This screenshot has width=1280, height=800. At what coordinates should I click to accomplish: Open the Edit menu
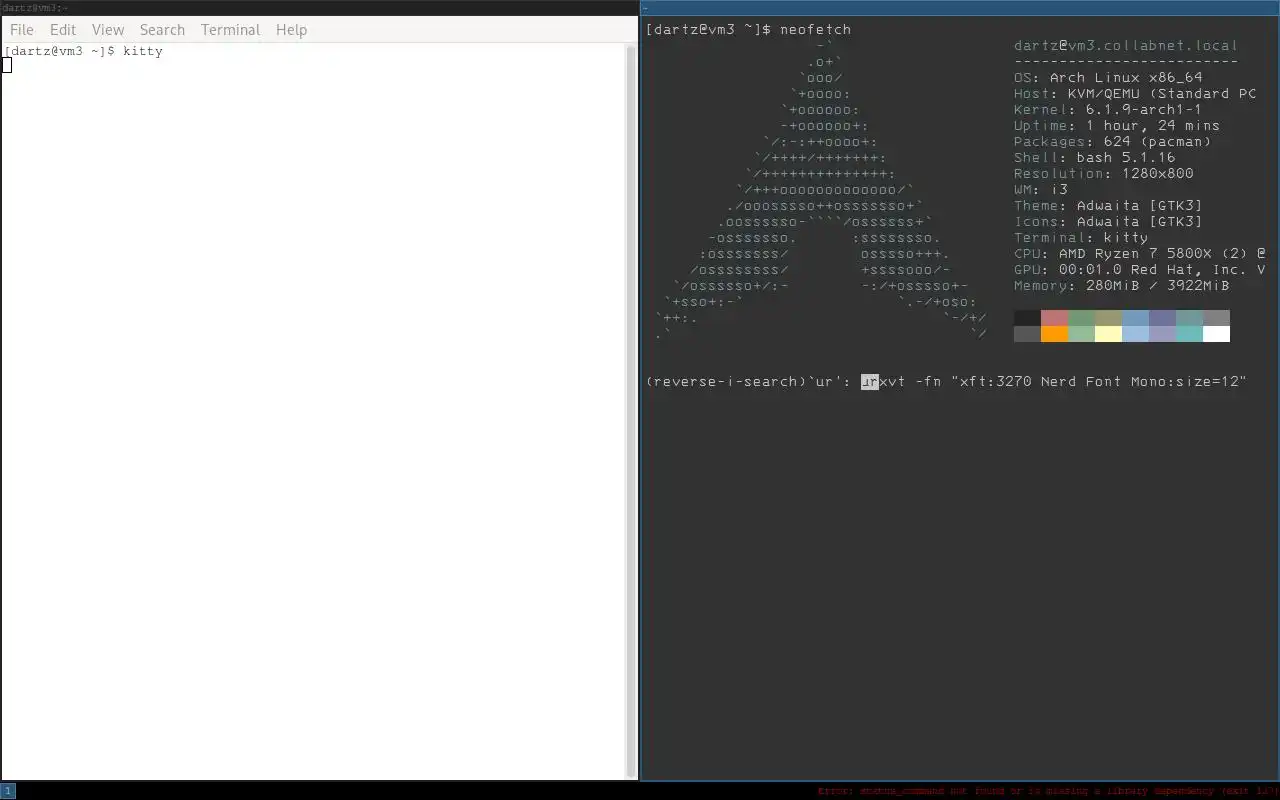point(63,30)
